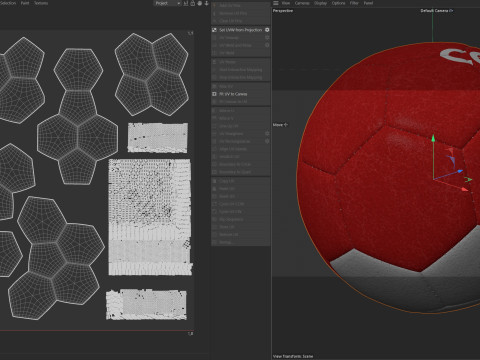
Task: Click the Restore UV icon
Action: 214,235
